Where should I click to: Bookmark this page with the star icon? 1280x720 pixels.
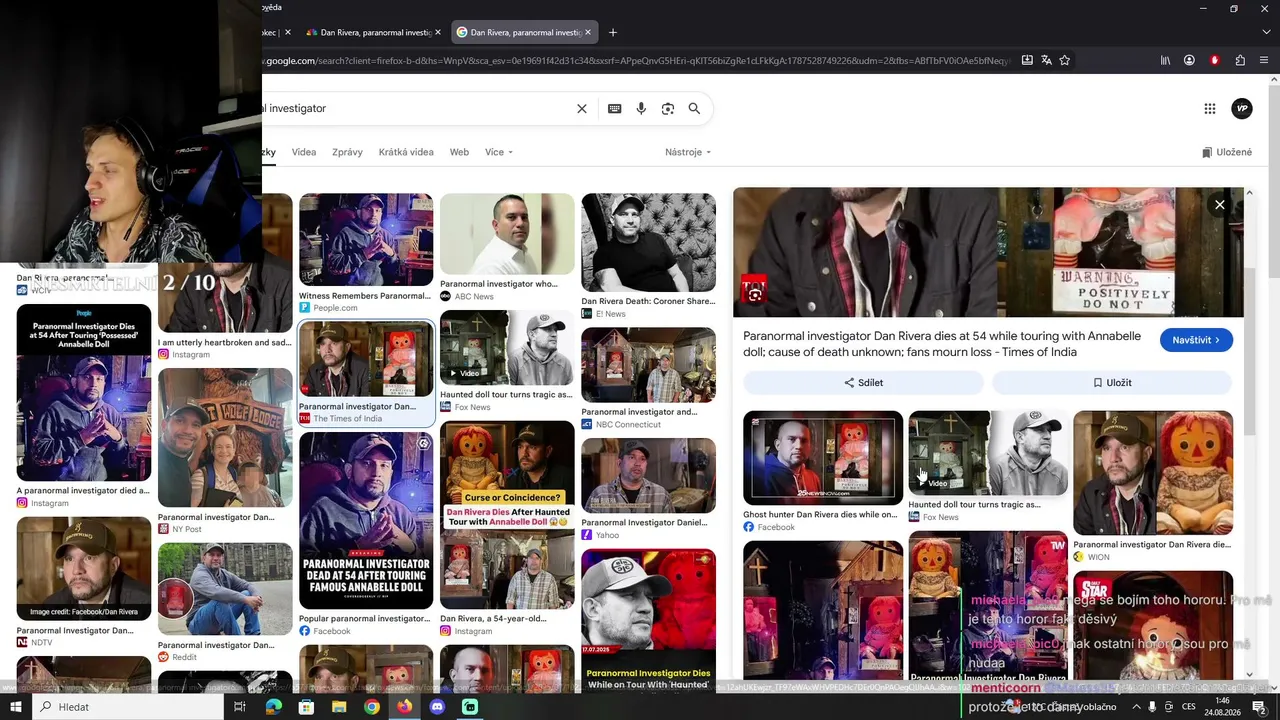point(1065,61)
